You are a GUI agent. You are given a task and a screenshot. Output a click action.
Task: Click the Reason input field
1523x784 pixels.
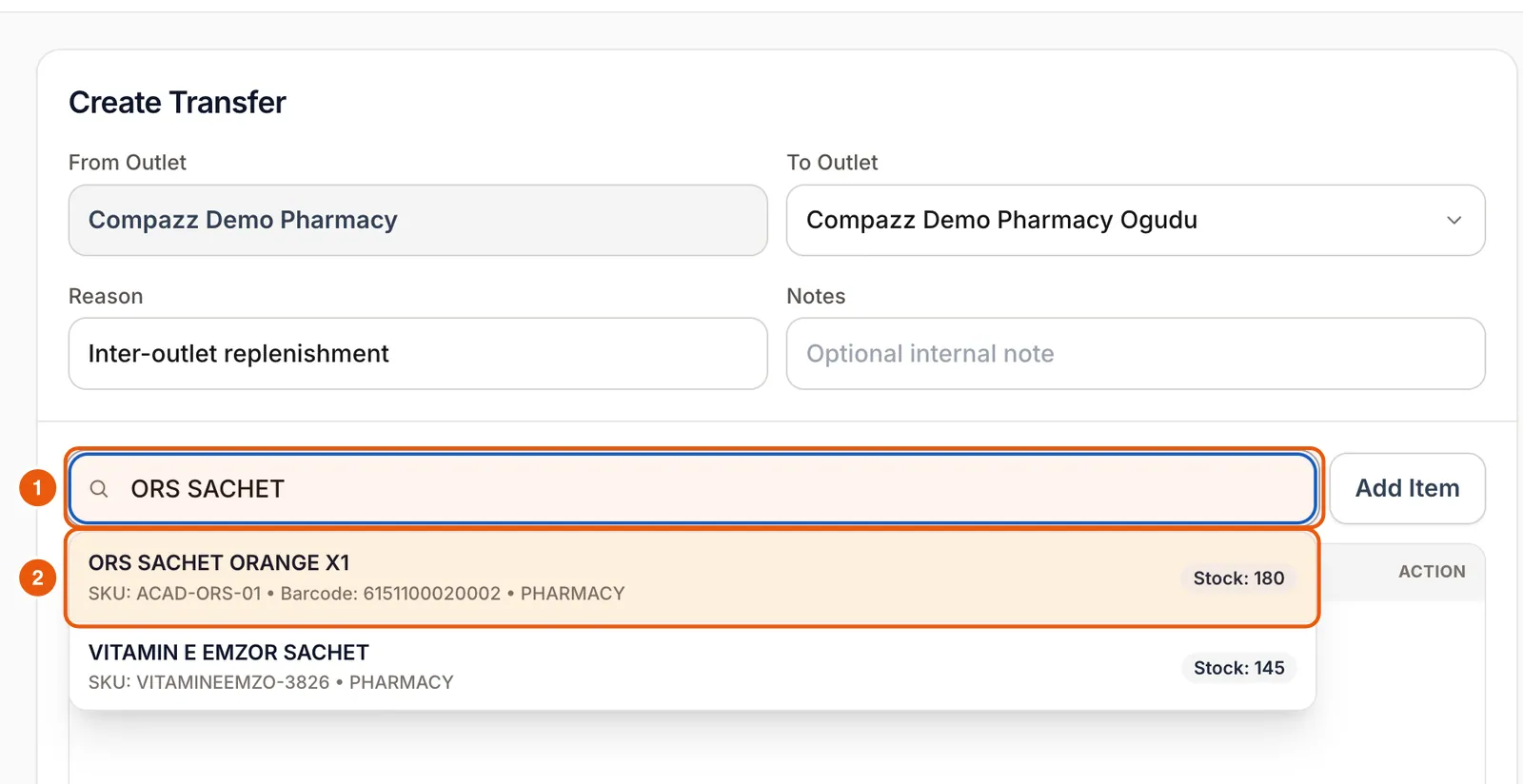[418, 353]
